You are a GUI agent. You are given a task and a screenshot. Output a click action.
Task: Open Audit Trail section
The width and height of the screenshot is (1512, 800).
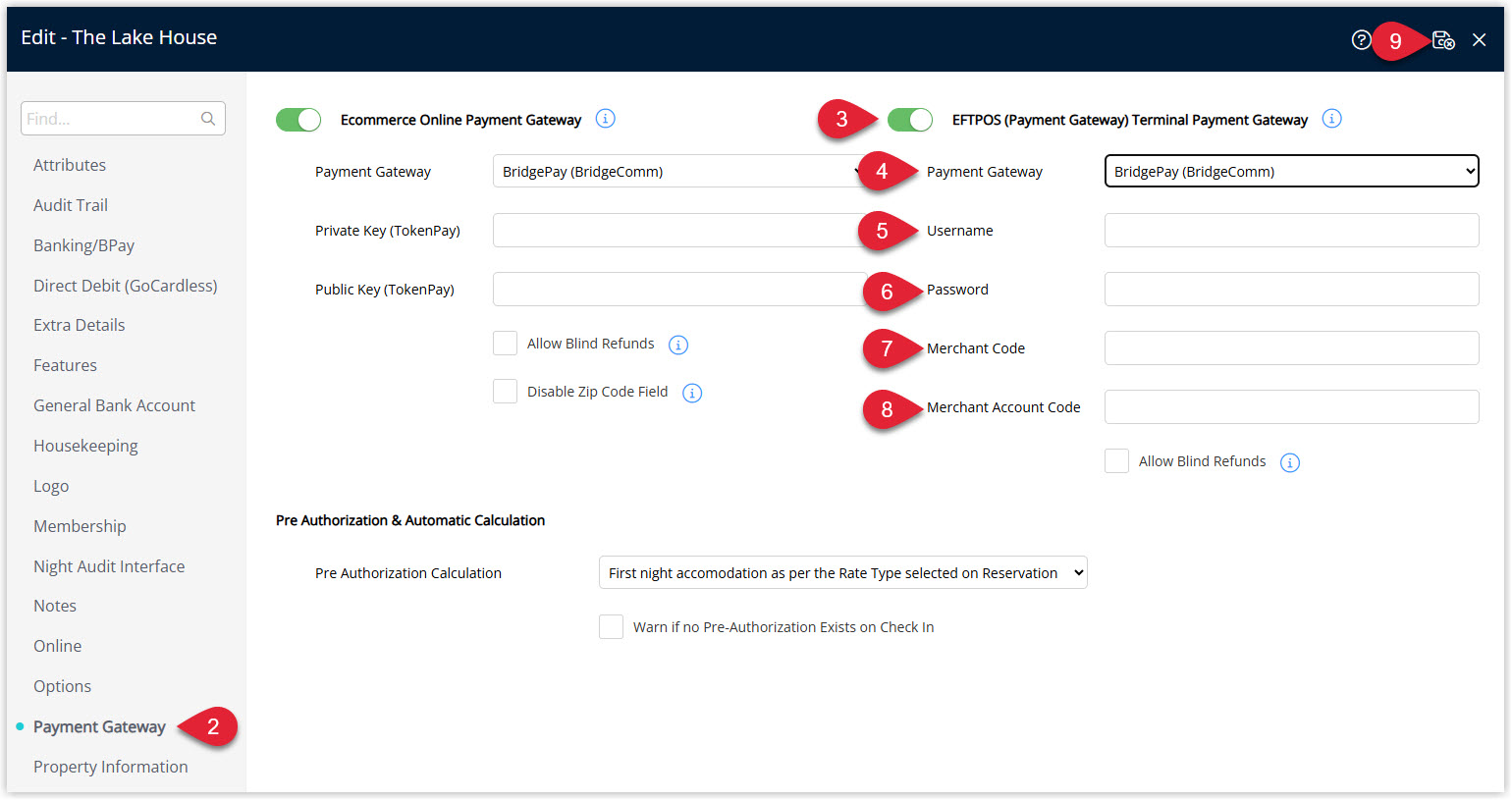(x=71, y=205)
